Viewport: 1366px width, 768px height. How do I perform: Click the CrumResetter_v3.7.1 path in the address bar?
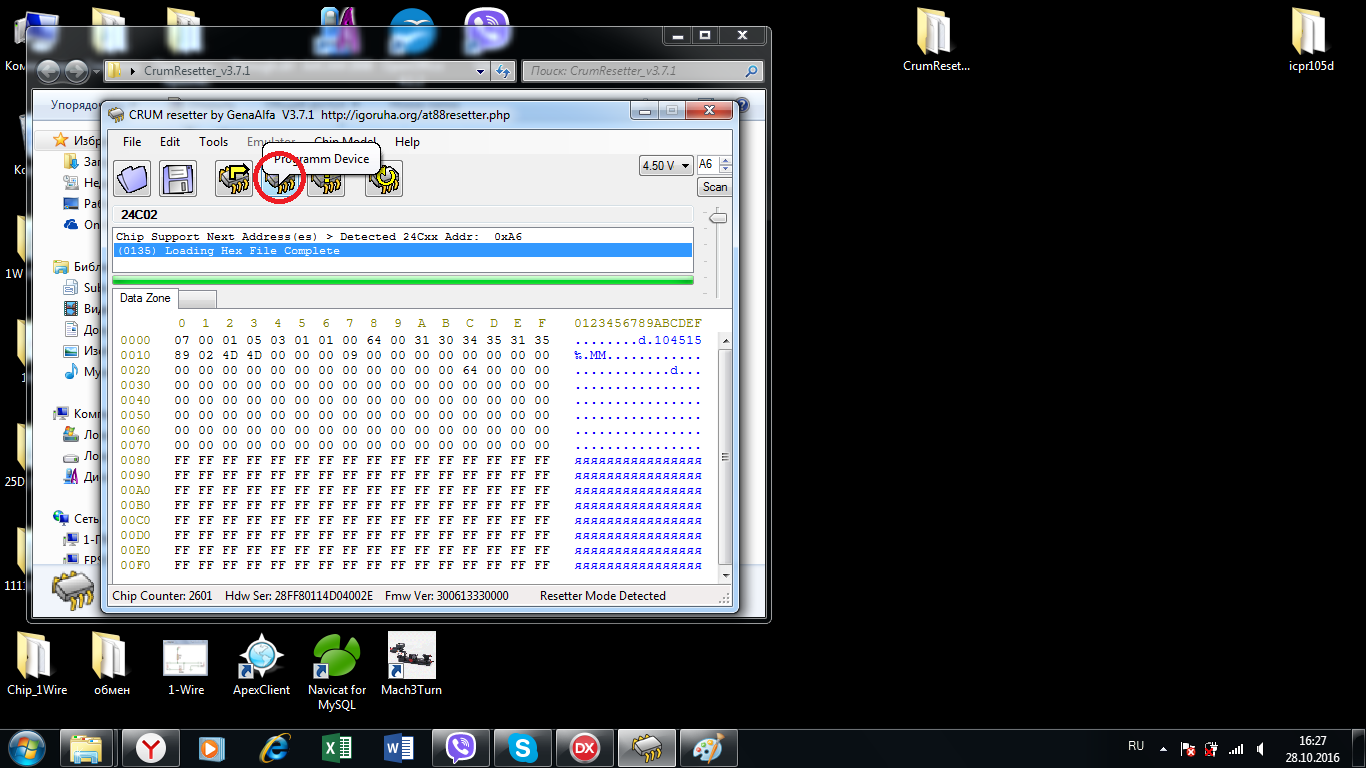coord(197,71)
